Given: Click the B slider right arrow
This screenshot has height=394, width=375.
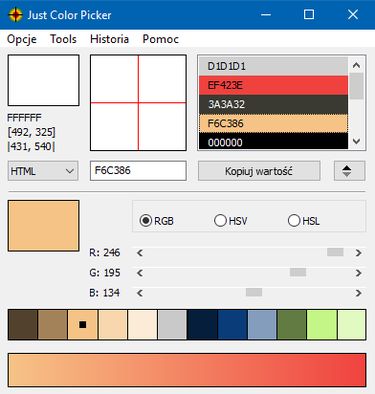Looking at the screenshot, I should (358, 293).
